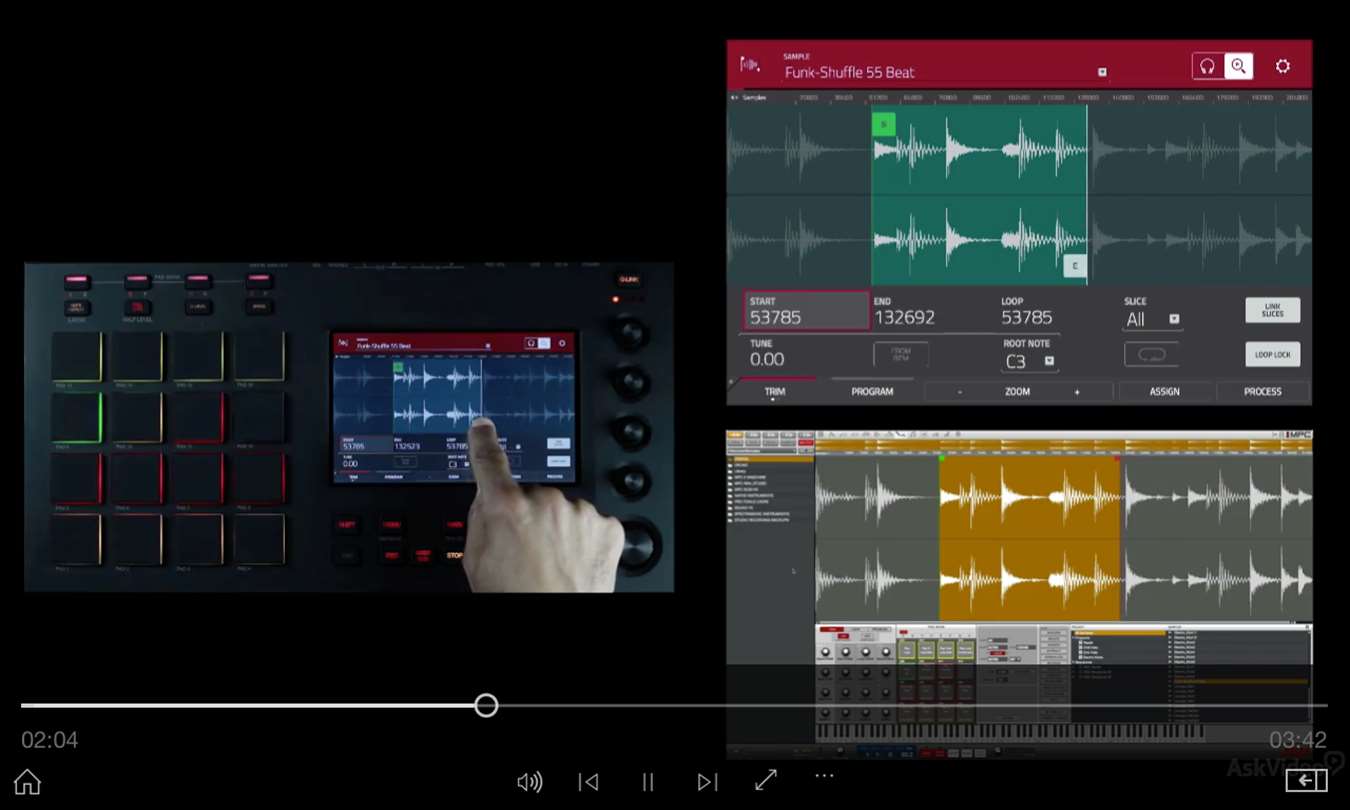Click the video progress slider handle
The width and height of the screenshot is (1350, 810).
pyautogui.click(x=486, y=706)
